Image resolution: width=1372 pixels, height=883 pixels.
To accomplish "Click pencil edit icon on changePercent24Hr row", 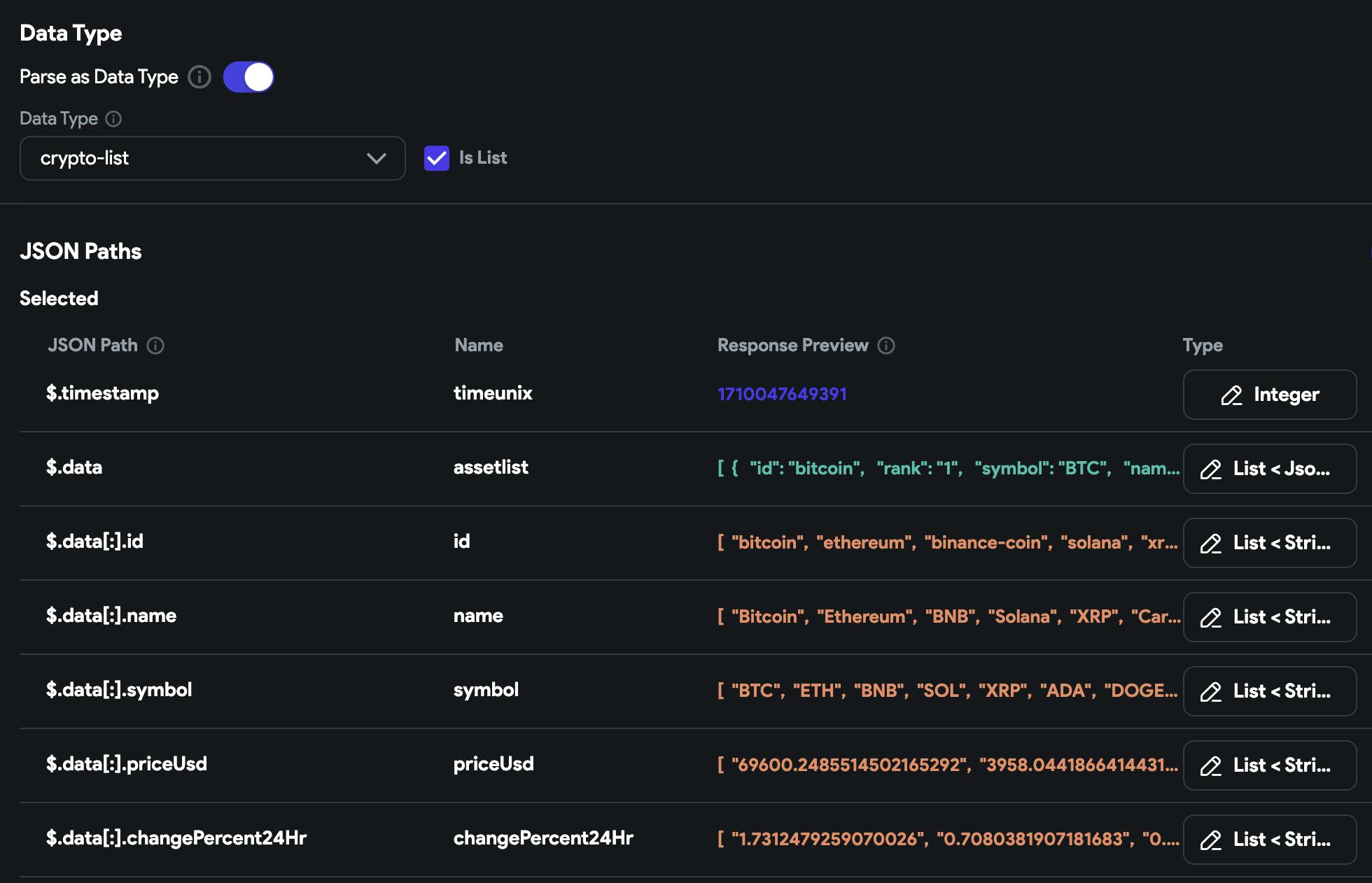I will [x=1211, y=840].
